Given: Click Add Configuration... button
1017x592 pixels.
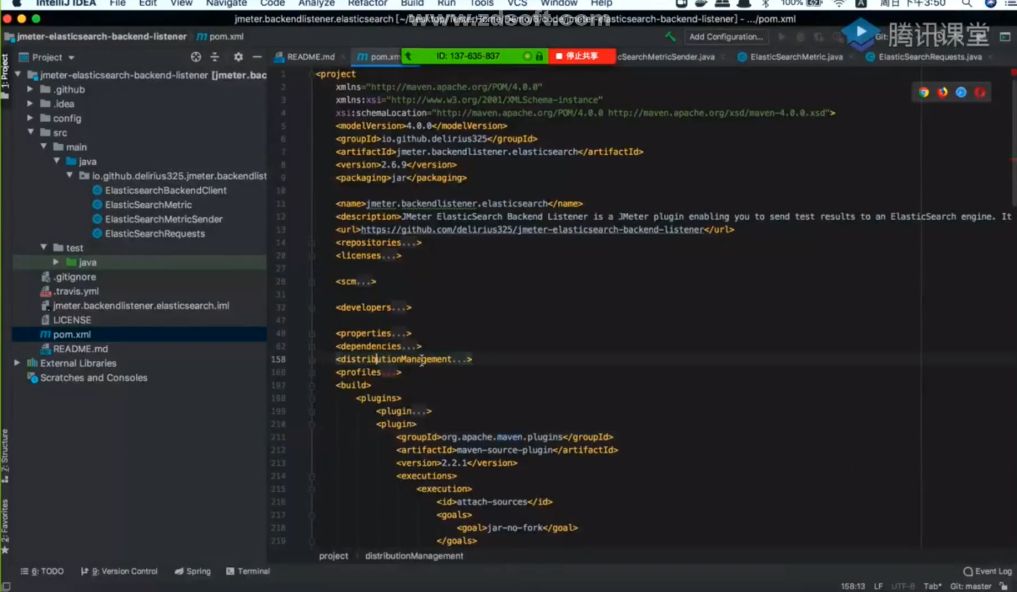Looking at the screenshot, I should pos(726,37).
